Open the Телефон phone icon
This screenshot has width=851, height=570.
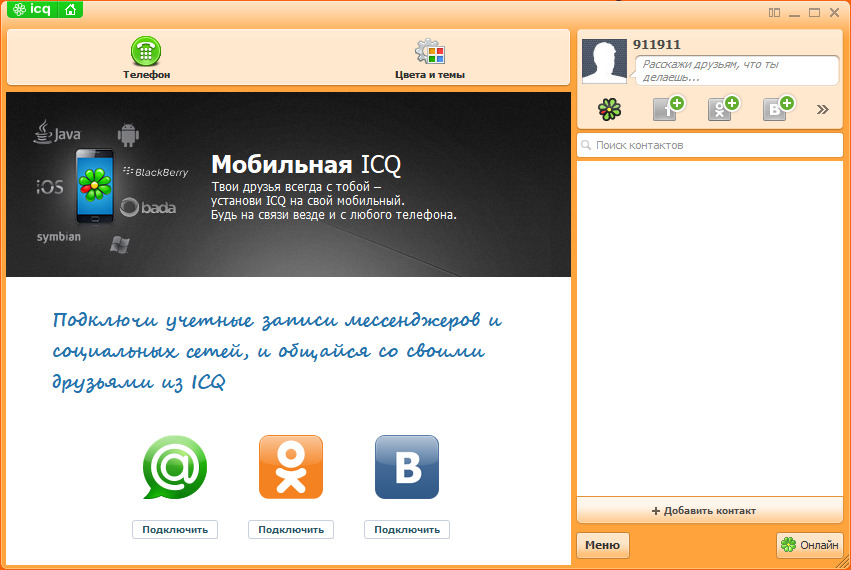click(x=146, y=51)
